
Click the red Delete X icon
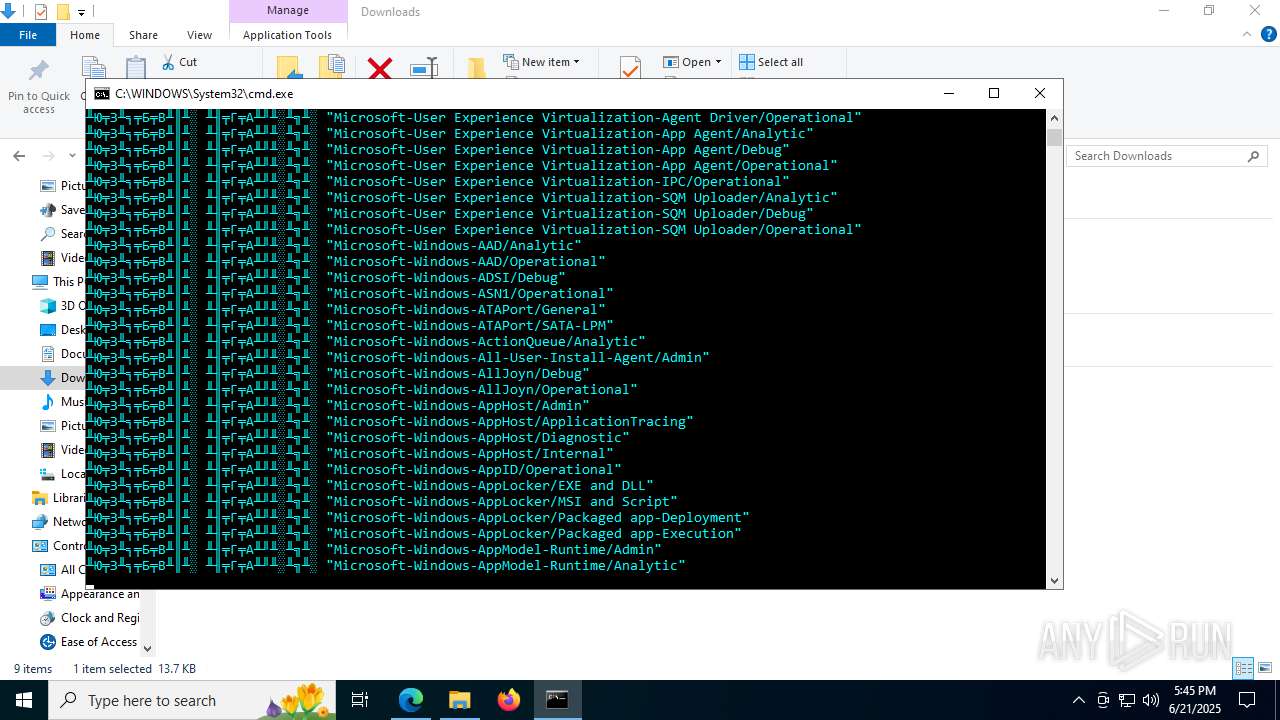coord(380,68)
